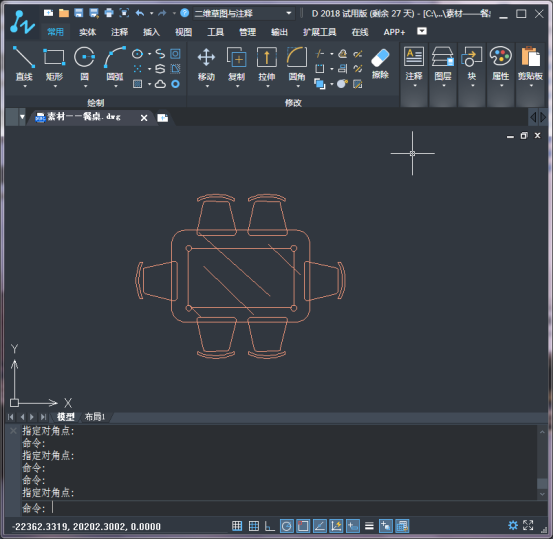Switch to the 注释 ribbon tab

pos(119,32)
